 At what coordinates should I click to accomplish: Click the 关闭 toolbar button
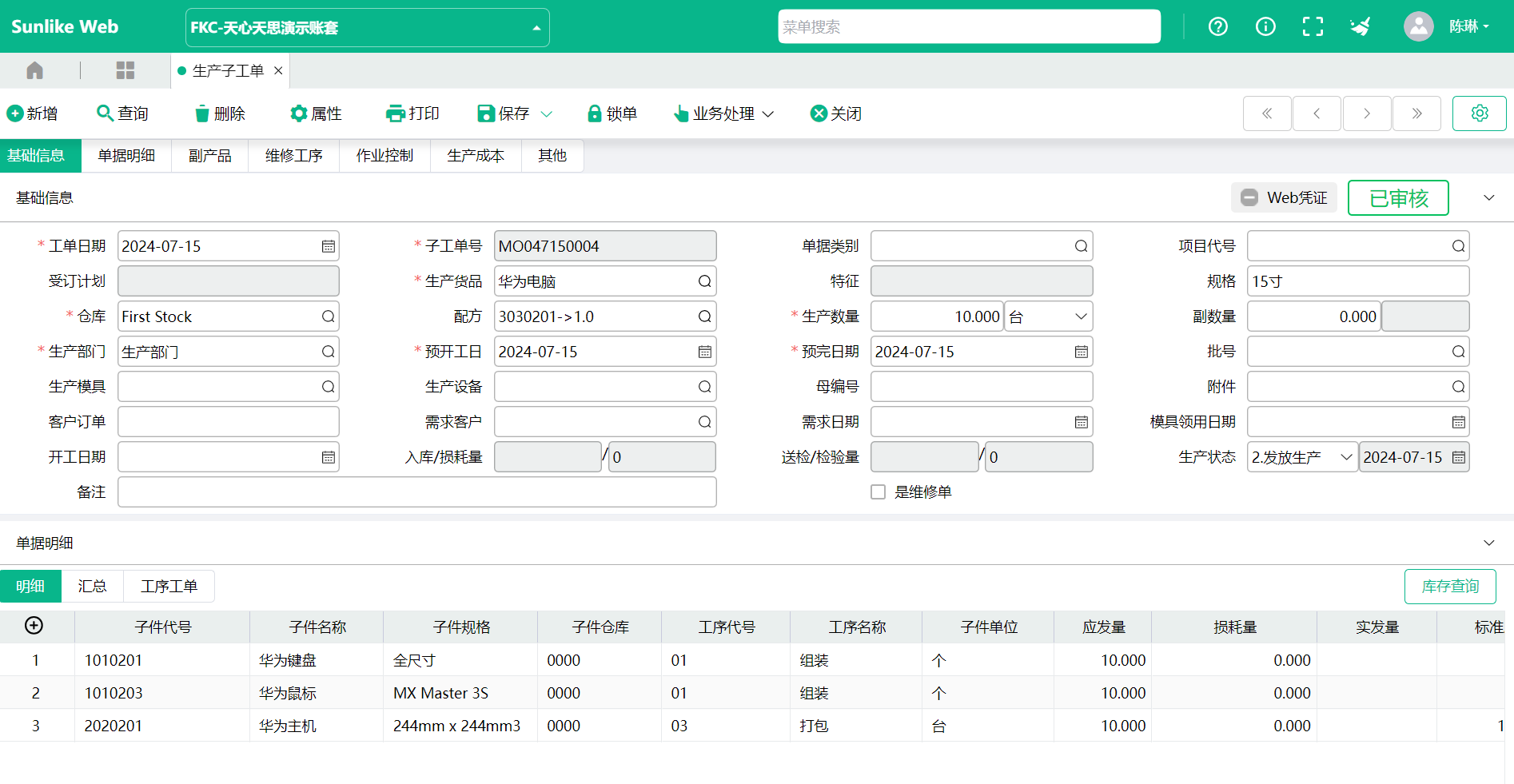(x=836, y=114)
